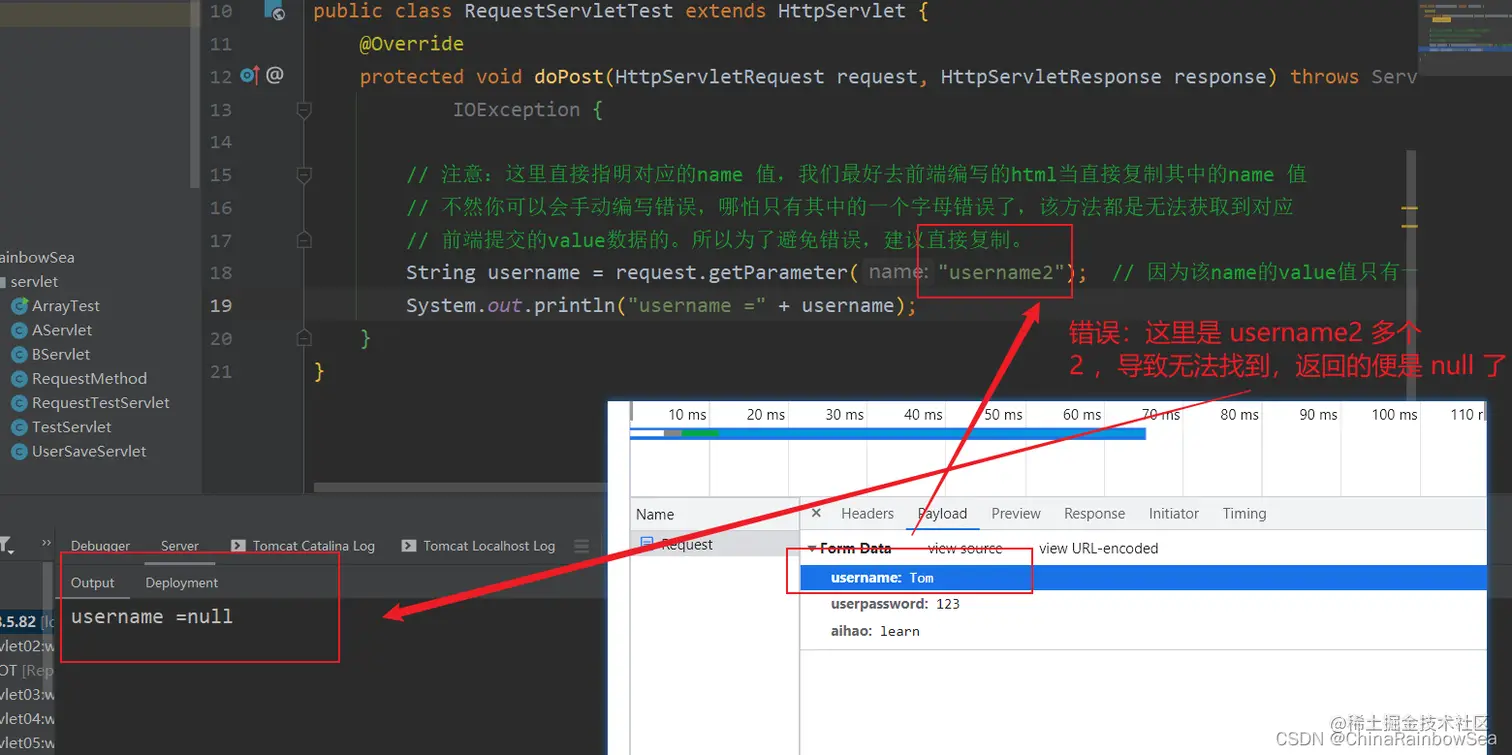This screenshot has height=755, width=1512.
Task: Select the Request entry in Name list
Action: pyautogui.click(x=715, y=544)
